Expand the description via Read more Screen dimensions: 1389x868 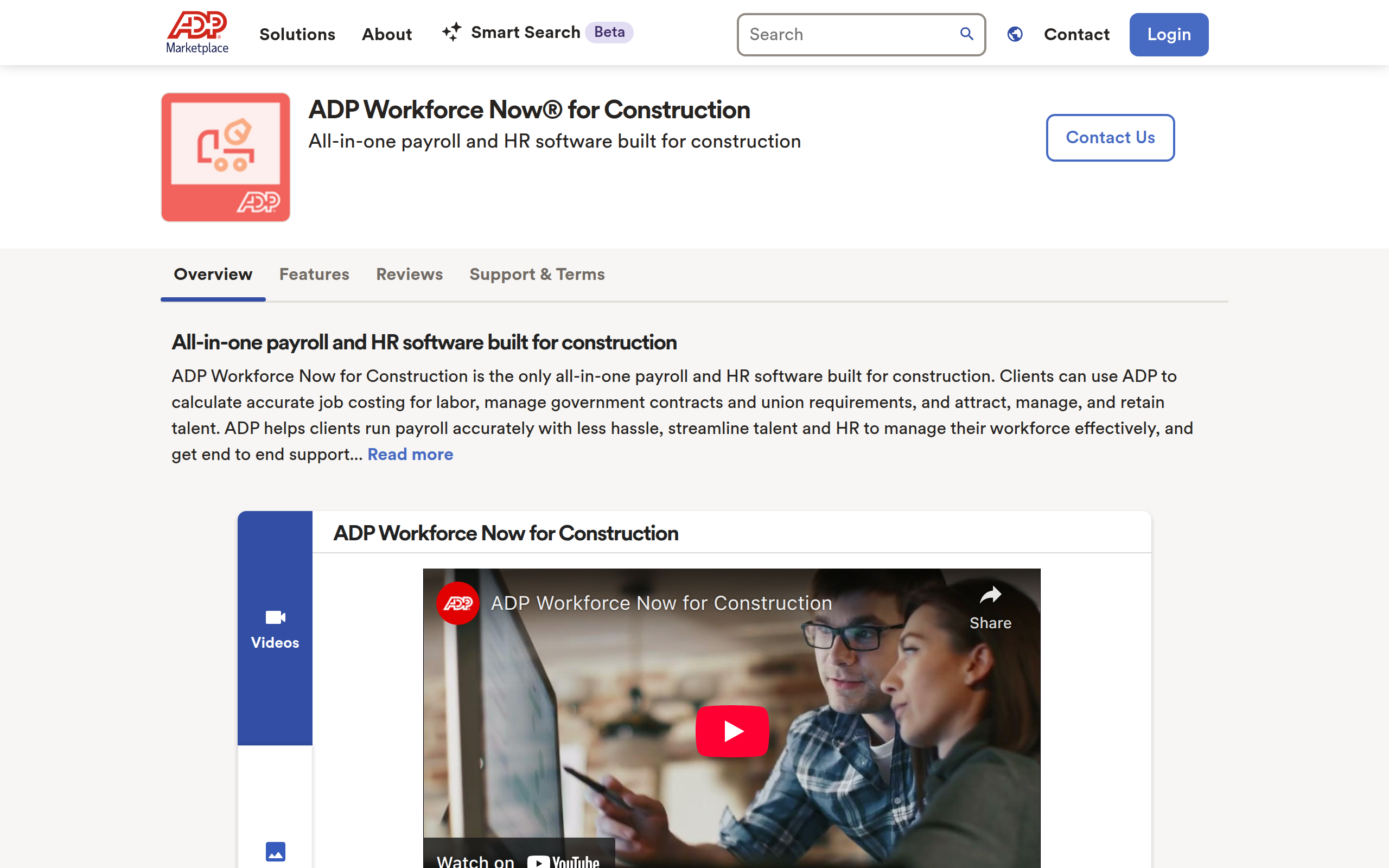click(410, 454)
